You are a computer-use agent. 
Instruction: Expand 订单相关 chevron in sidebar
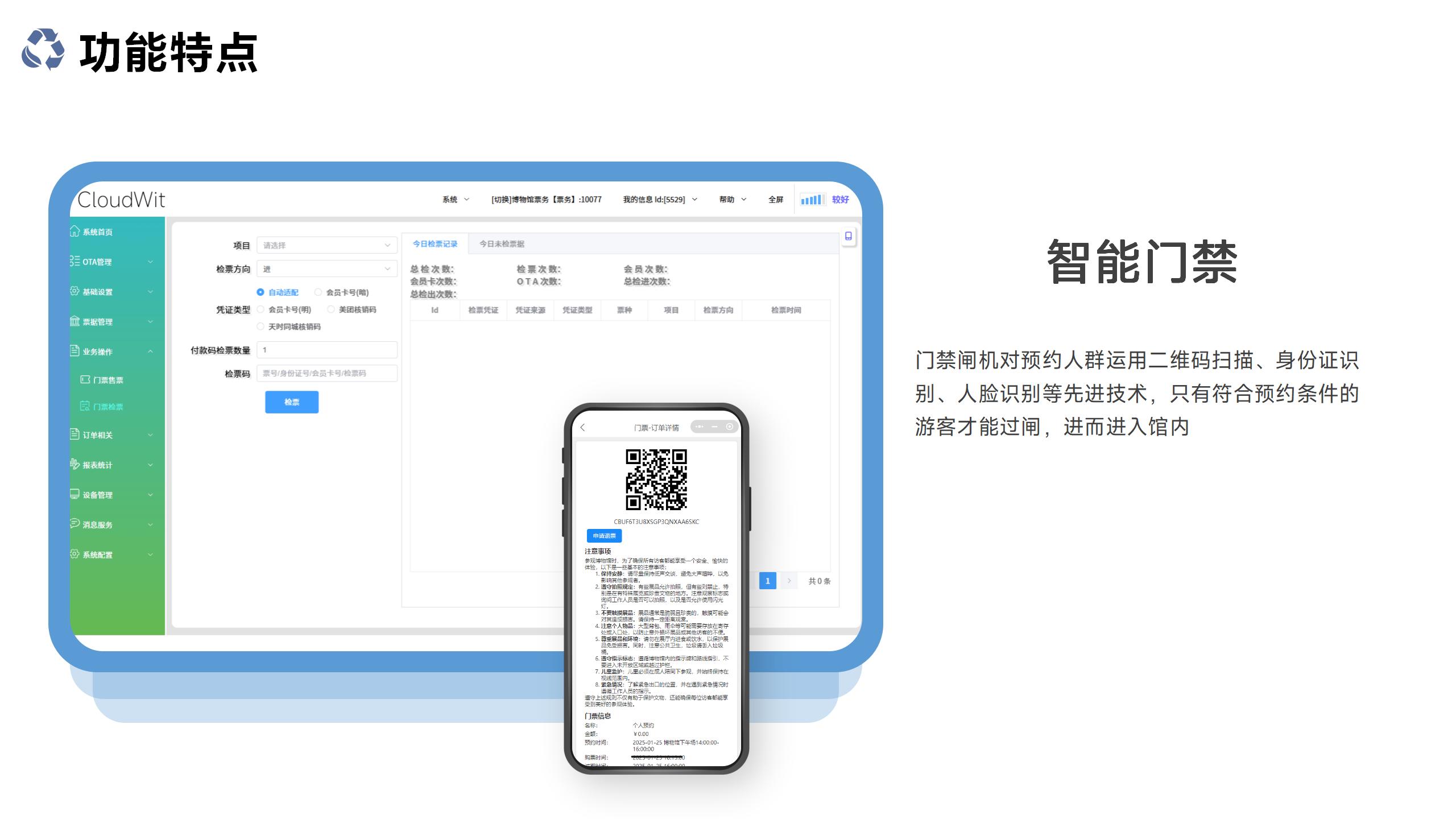click(151, 435)
